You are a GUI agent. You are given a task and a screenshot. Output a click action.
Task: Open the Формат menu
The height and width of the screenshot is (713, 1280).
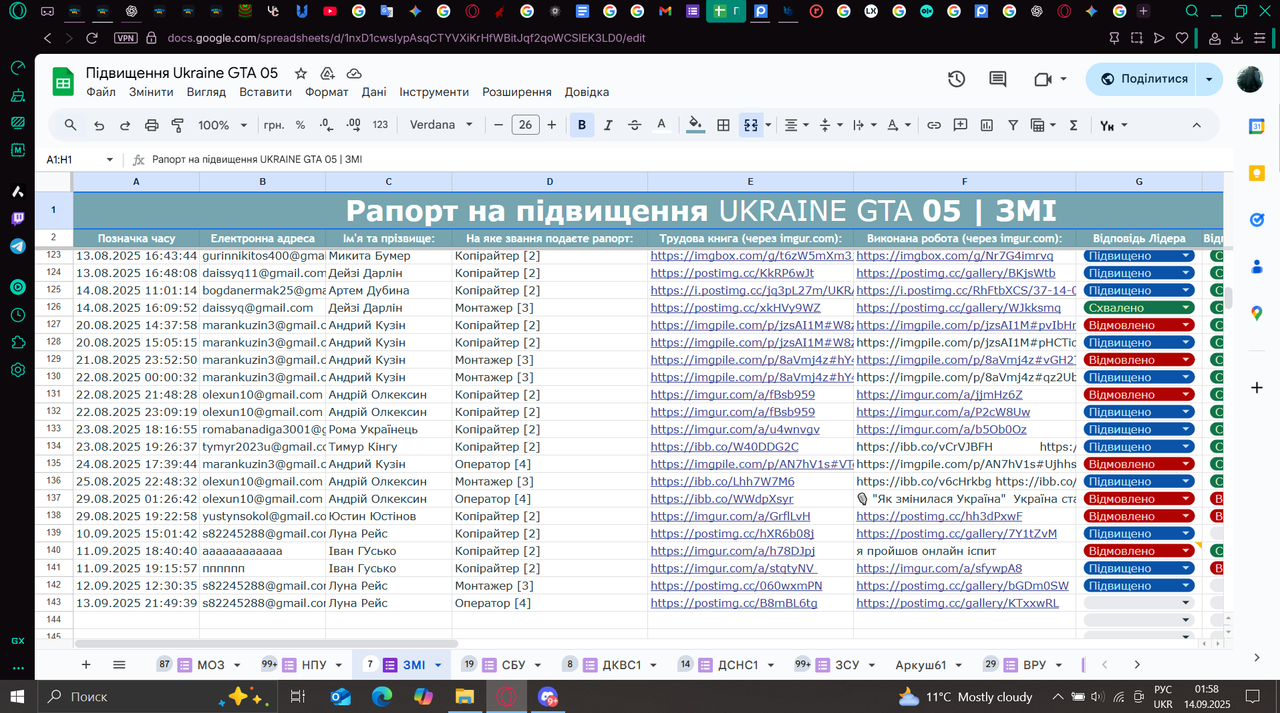click(327, 92)
